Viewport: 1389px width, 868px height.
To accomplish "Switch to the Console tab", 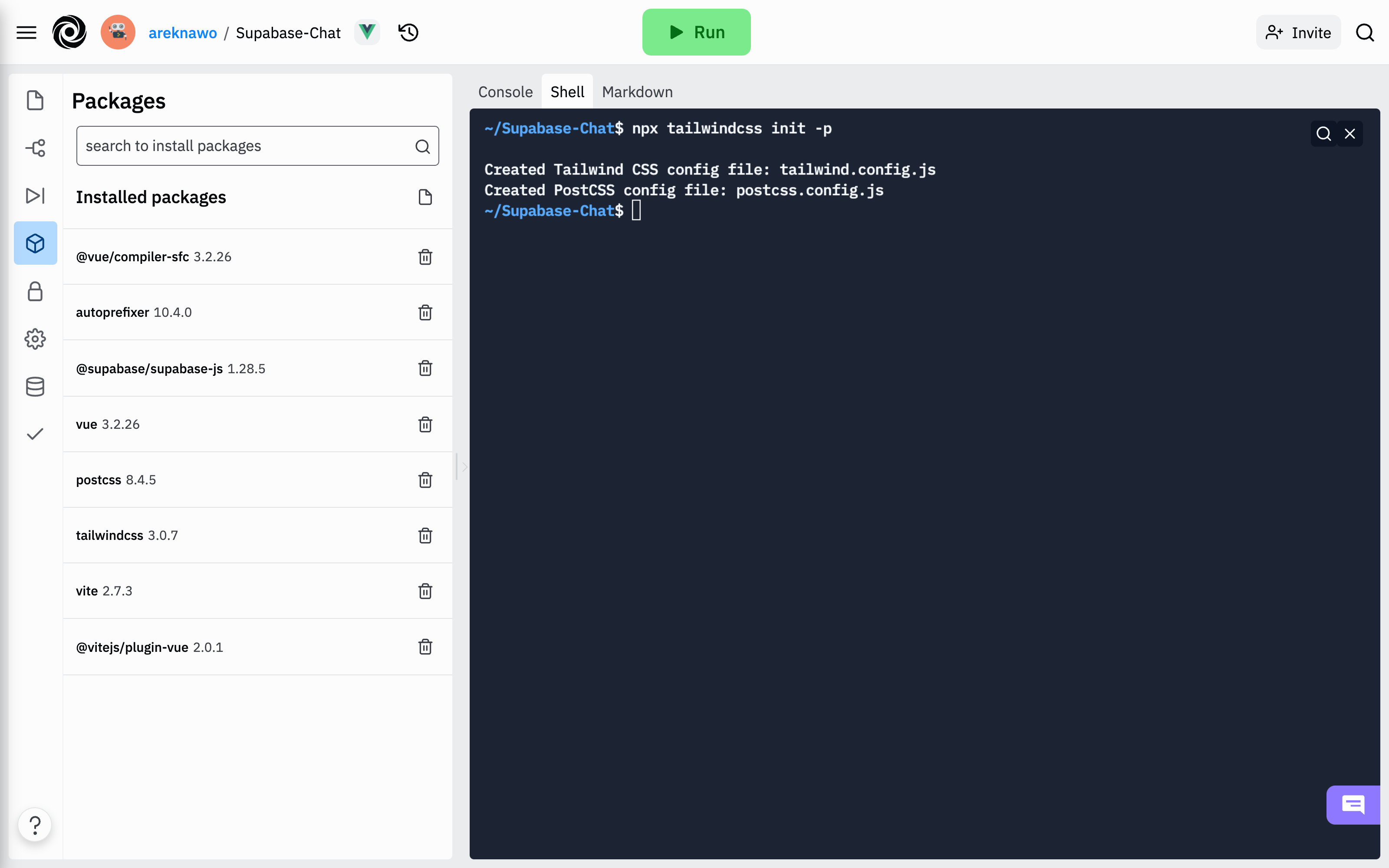I will [x=504, y=91].
